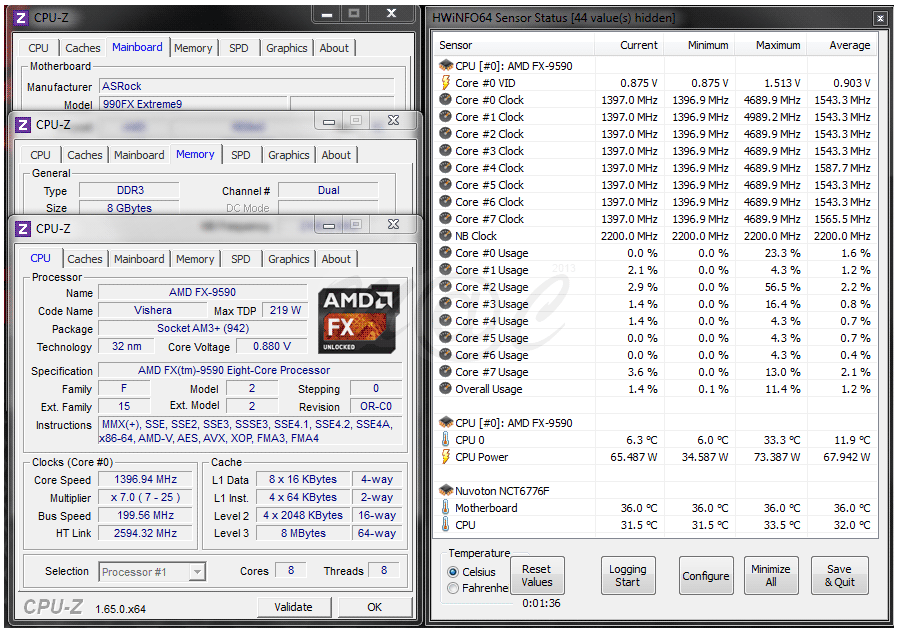
Task: Click the Level 3 8 MBytes cache value
Action: [x=303, y=533]
